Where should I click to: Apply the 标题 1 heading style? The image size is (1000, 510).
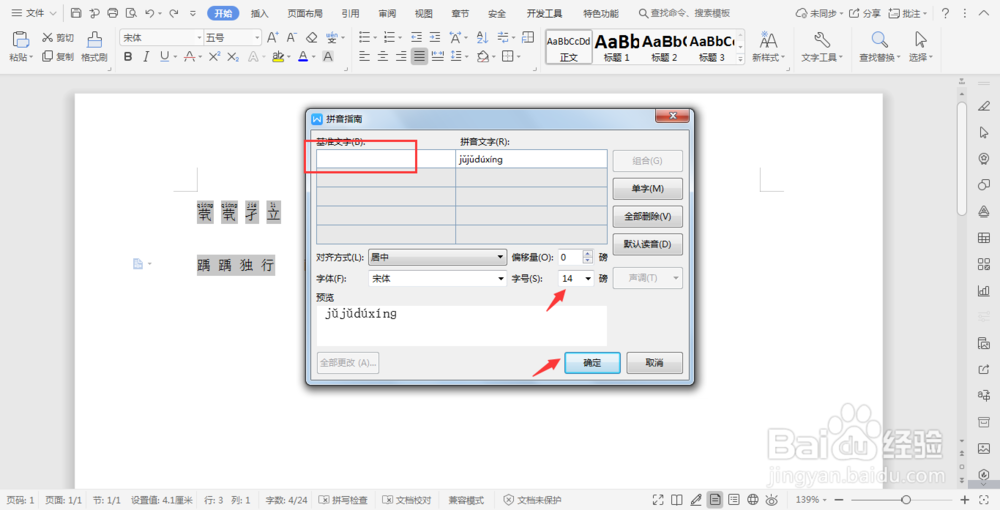pyautogui.click(x=617, y=47)
